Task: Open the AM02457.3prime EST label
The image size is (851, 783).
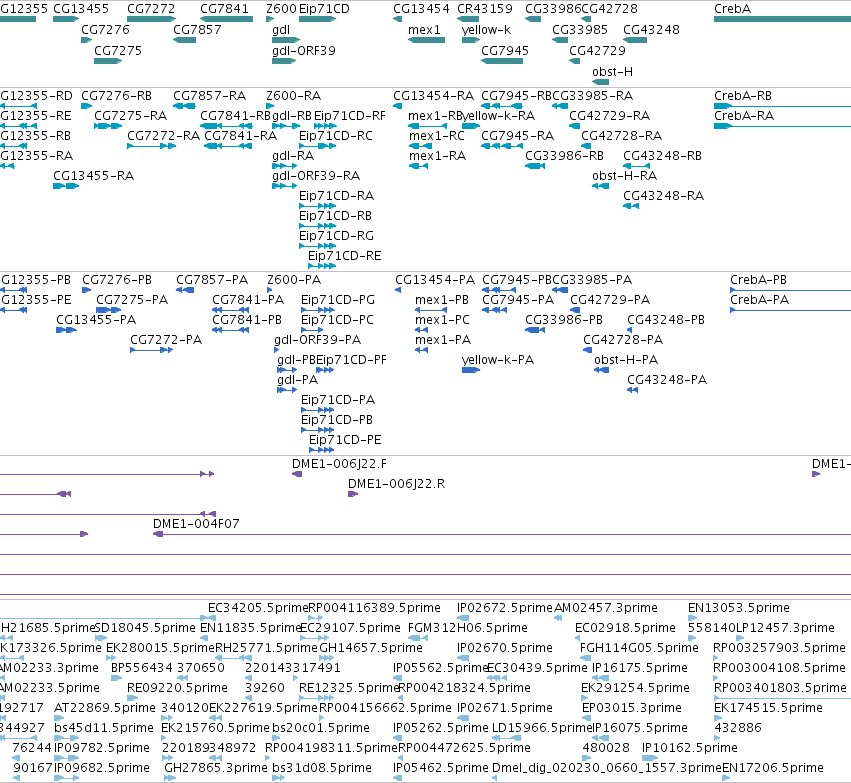Action: click(x=606, y=608)
